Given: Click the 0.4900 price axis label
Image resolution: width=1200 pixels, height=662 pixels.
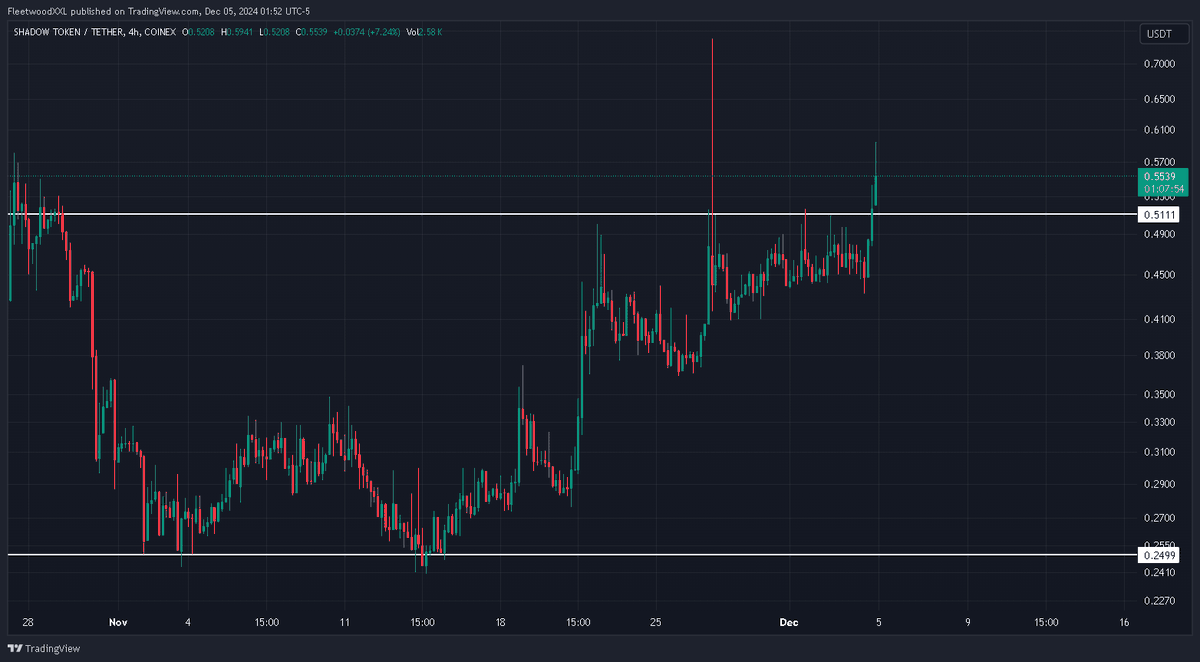Looking at the screenshot, I should point(1160,234).
